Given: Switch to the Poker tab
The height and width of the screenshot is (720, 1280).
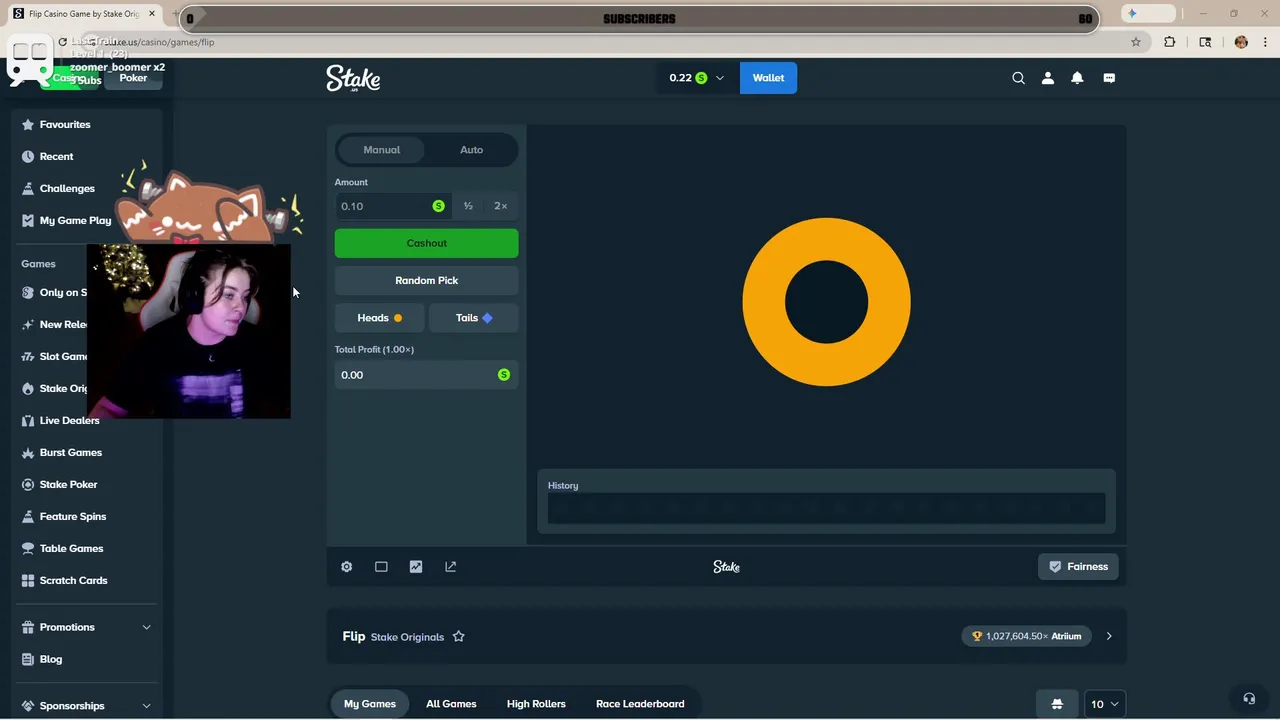Looking at the screenshot, I should [133, 78].
